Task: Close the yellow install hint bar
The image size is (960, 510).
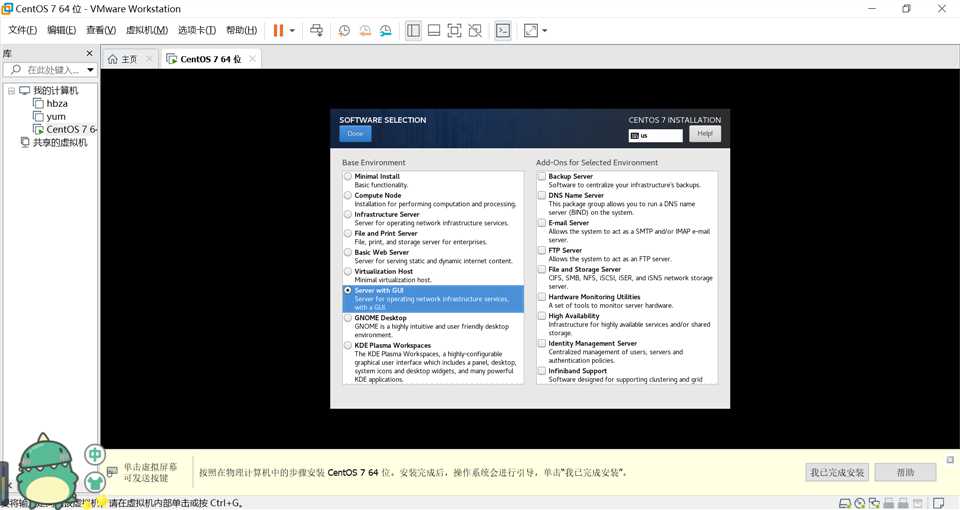Action: point(950,459)
